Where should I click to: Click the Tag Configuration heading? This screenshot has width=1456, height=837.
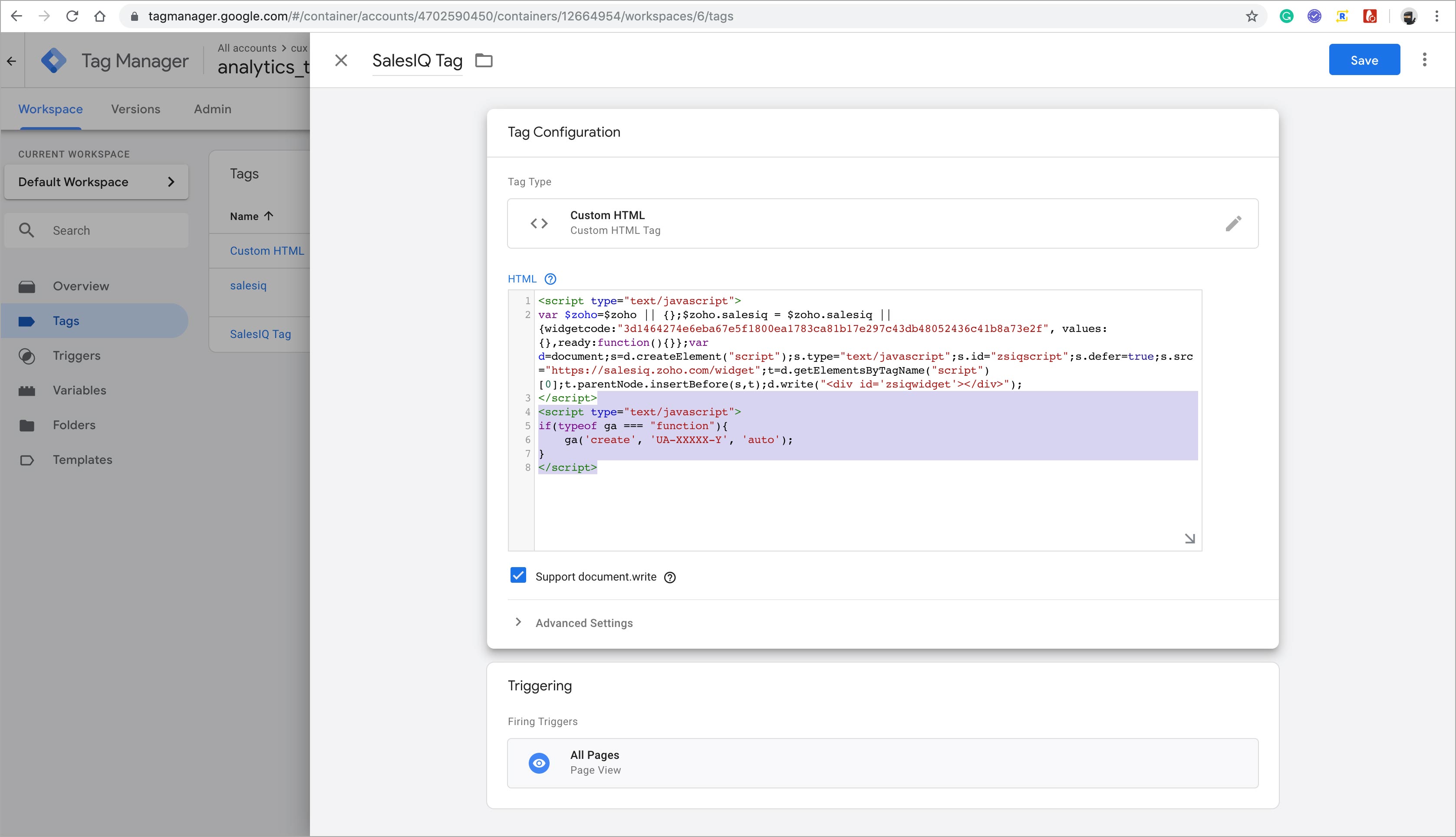tap(563, 132)
